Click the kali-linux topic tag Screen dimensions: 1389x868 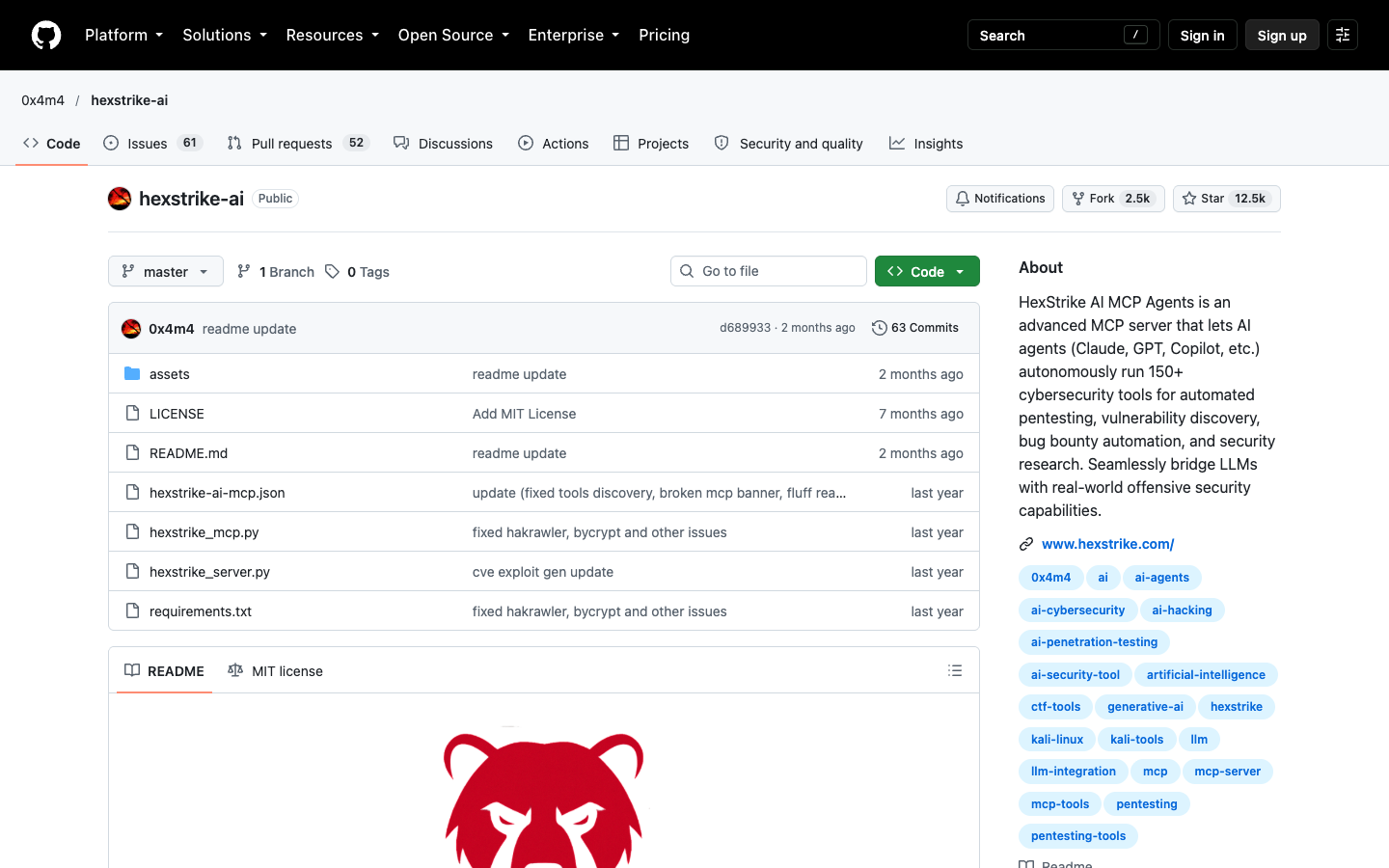[1056, 740]
